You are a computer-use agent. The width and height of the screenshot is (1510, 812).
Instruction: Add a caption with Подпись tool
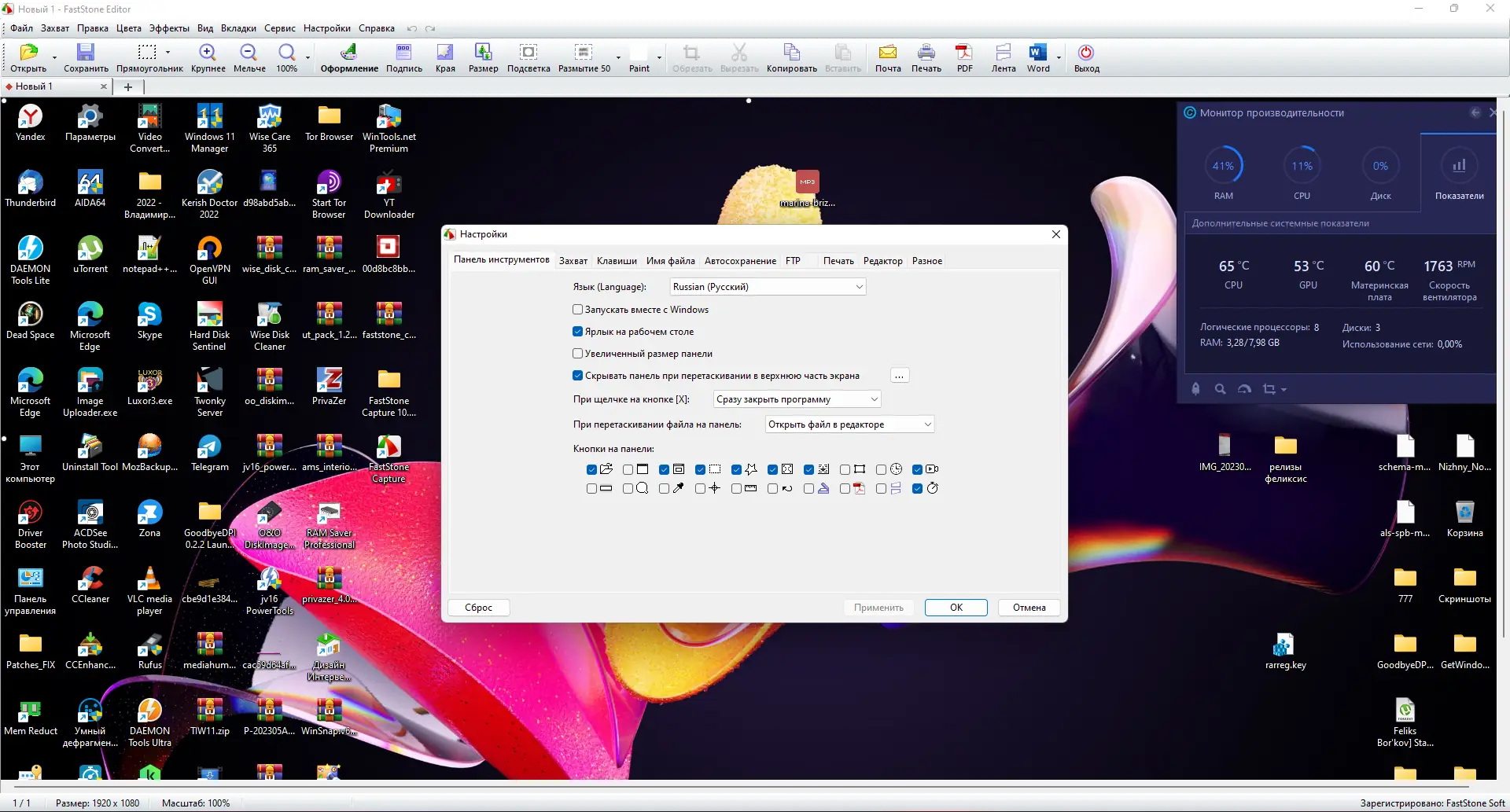click(403, 57)
